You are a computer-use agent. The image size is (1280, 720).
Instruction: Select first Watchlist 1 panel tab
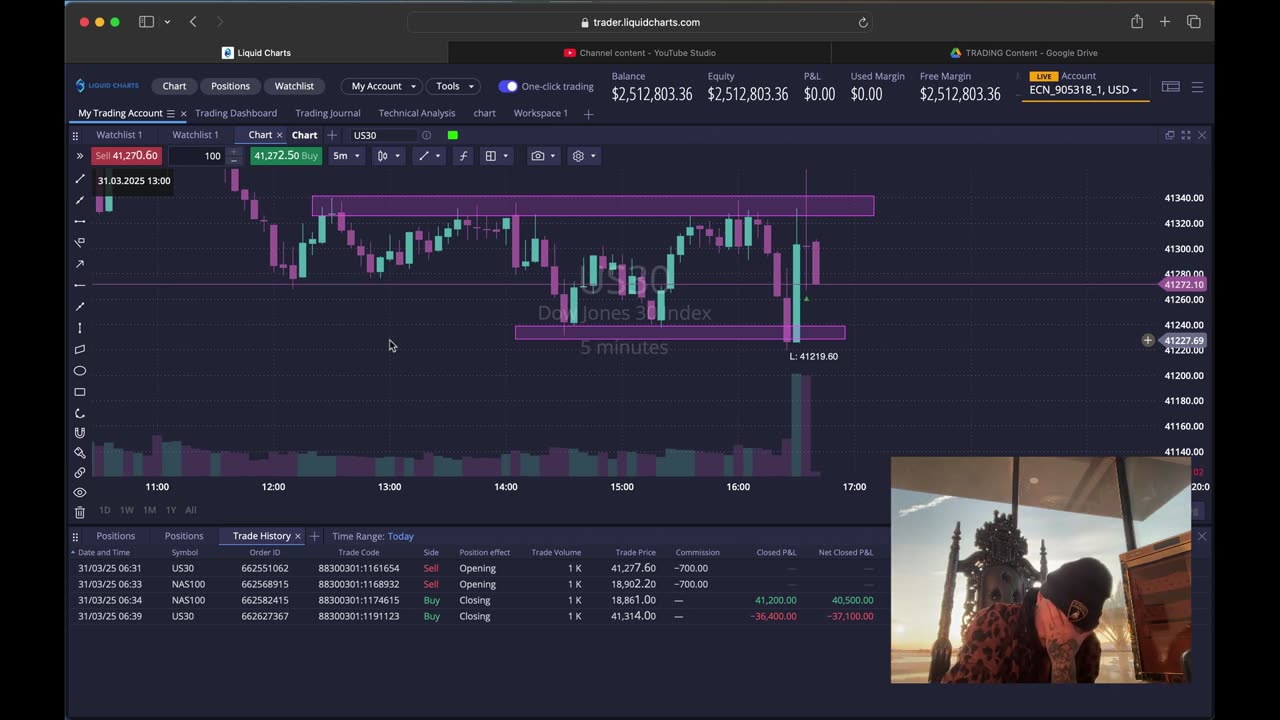point(119,135)
